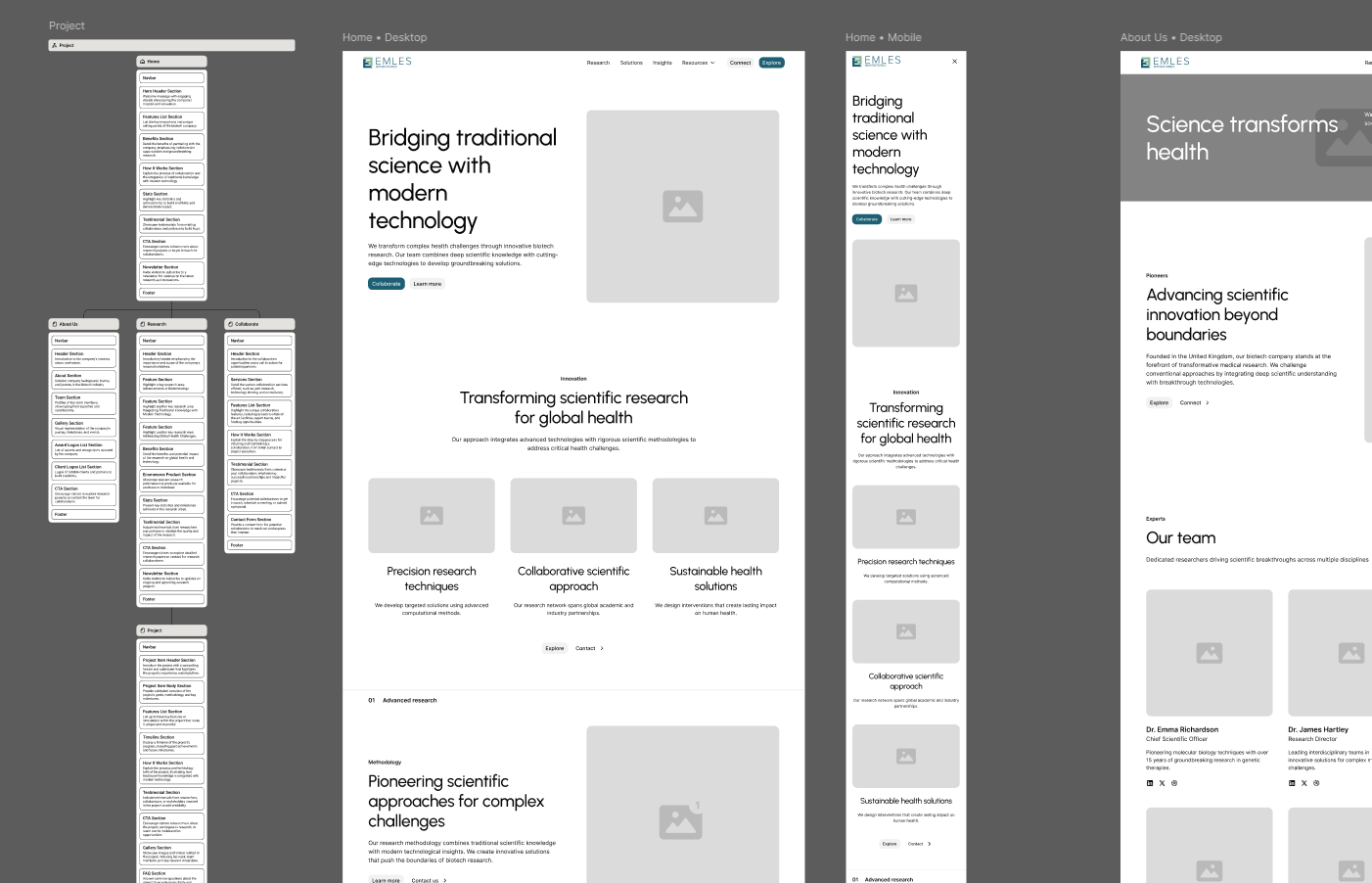
Task: Click X social icon under Dr. Emma Richardson
Action: [x=1163, y=783]
